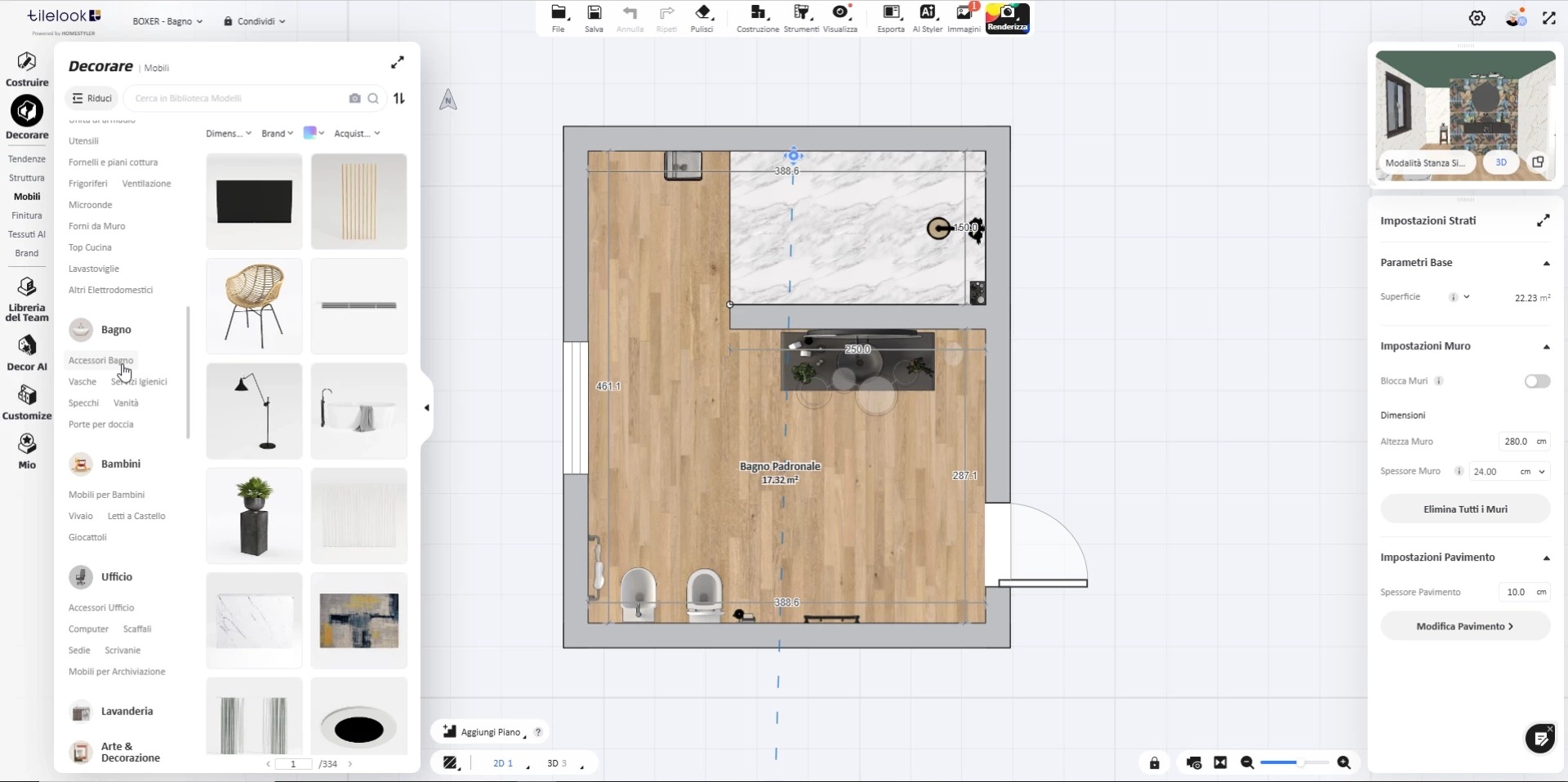
Task: Select the Finitura tab in sidebar
Action: point(27,215)
